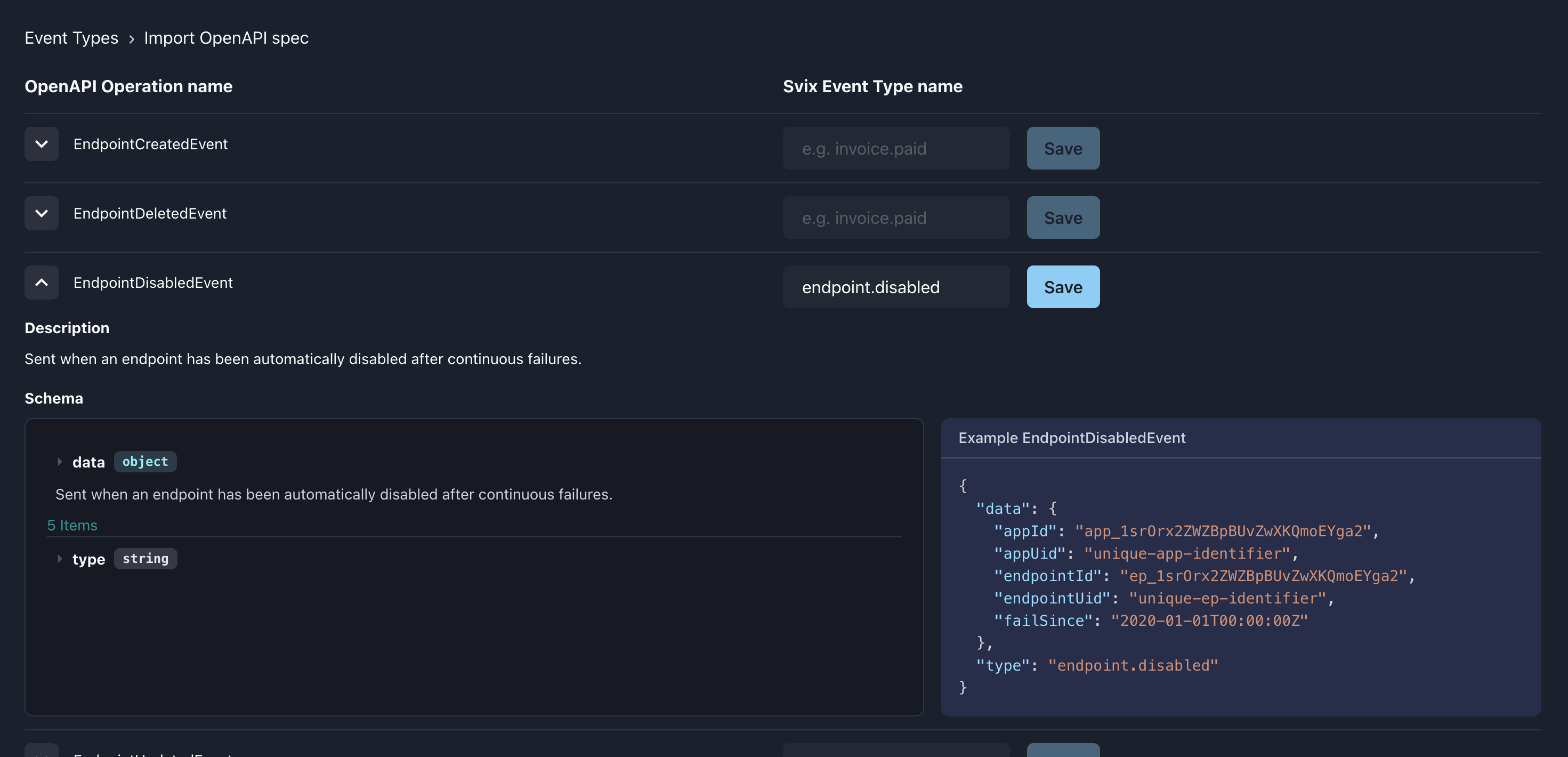Focus the EndpointDeletedEvent event type name field

click(896, 218)
